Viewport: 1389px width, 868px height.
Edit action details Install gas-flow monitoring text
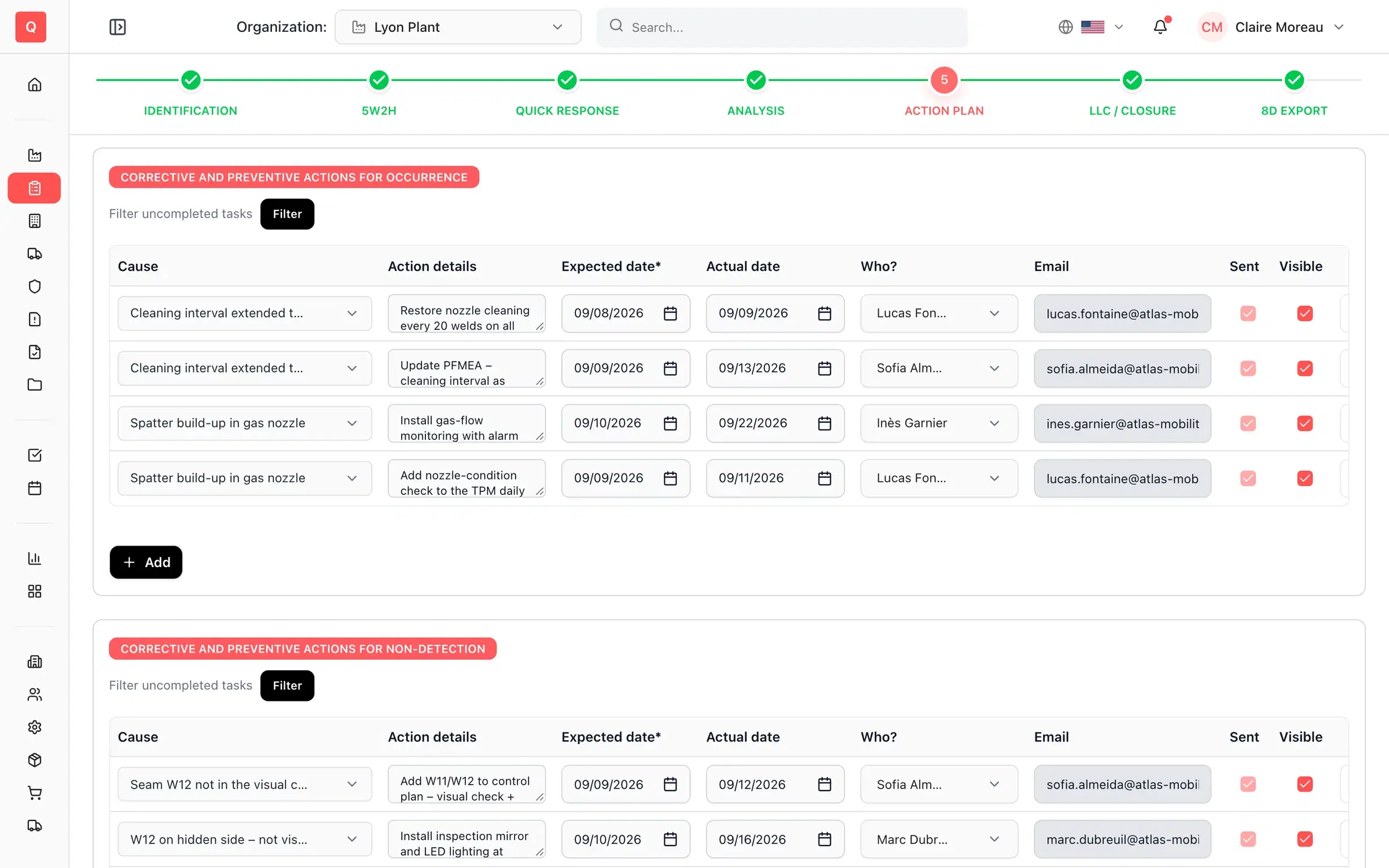466,424
